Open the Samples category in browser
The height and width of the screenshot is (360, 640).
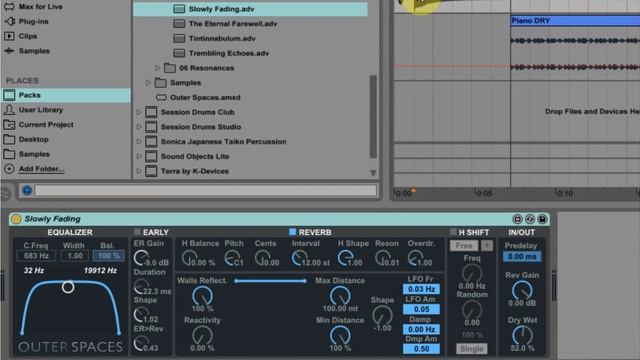(28, 51)
